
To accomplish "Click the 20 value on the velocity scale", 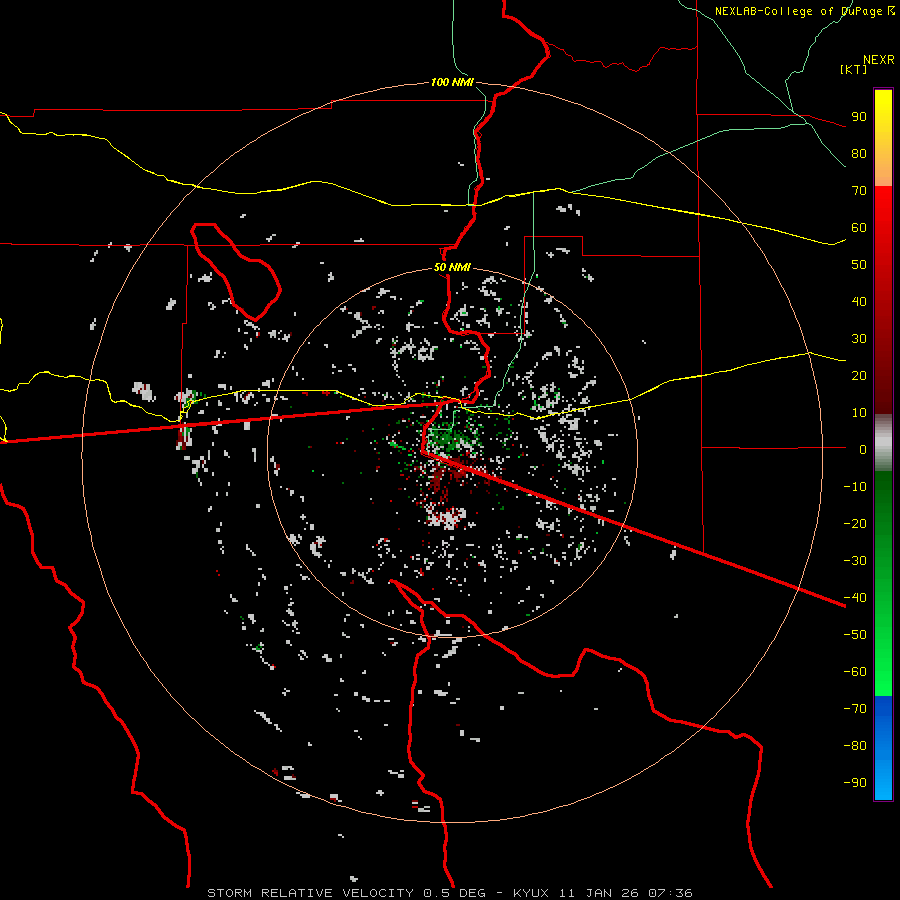I will 859,376.
